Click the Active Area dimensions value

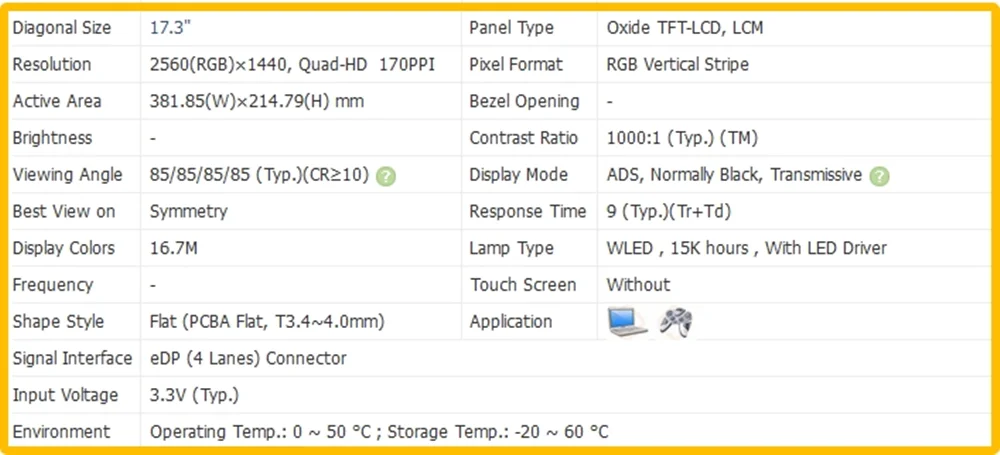coord(257,101)
